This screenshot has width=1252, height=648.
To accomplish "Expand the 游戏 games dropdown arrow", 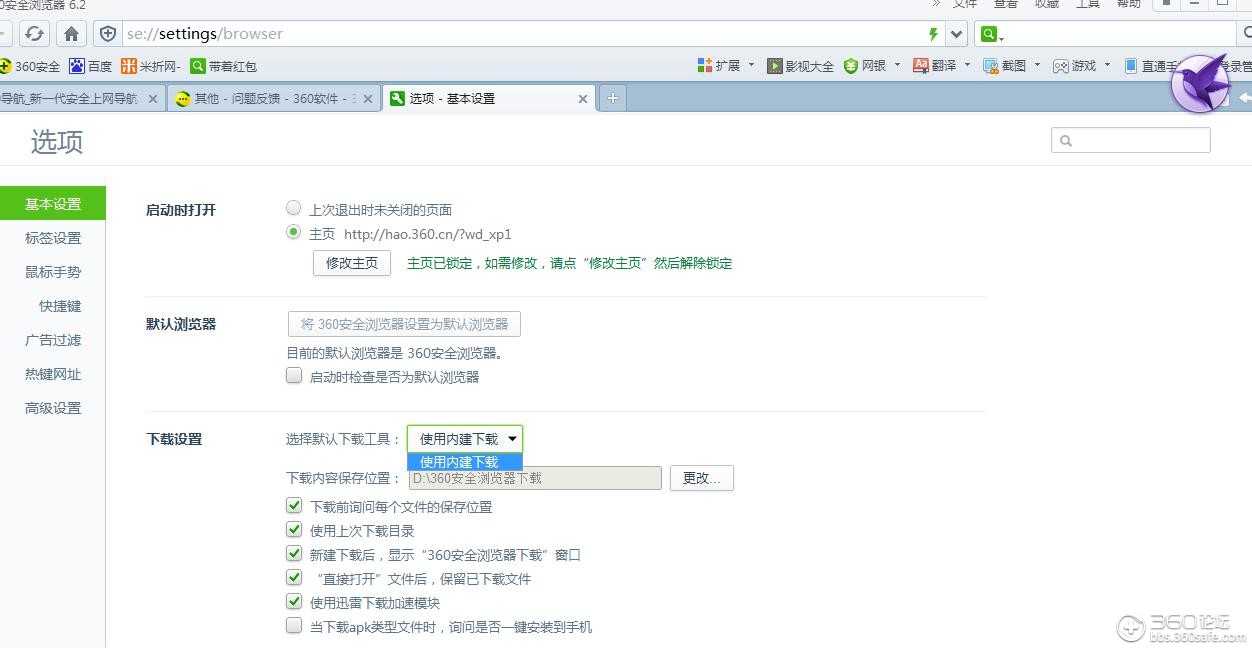I will click(1107, 66).
